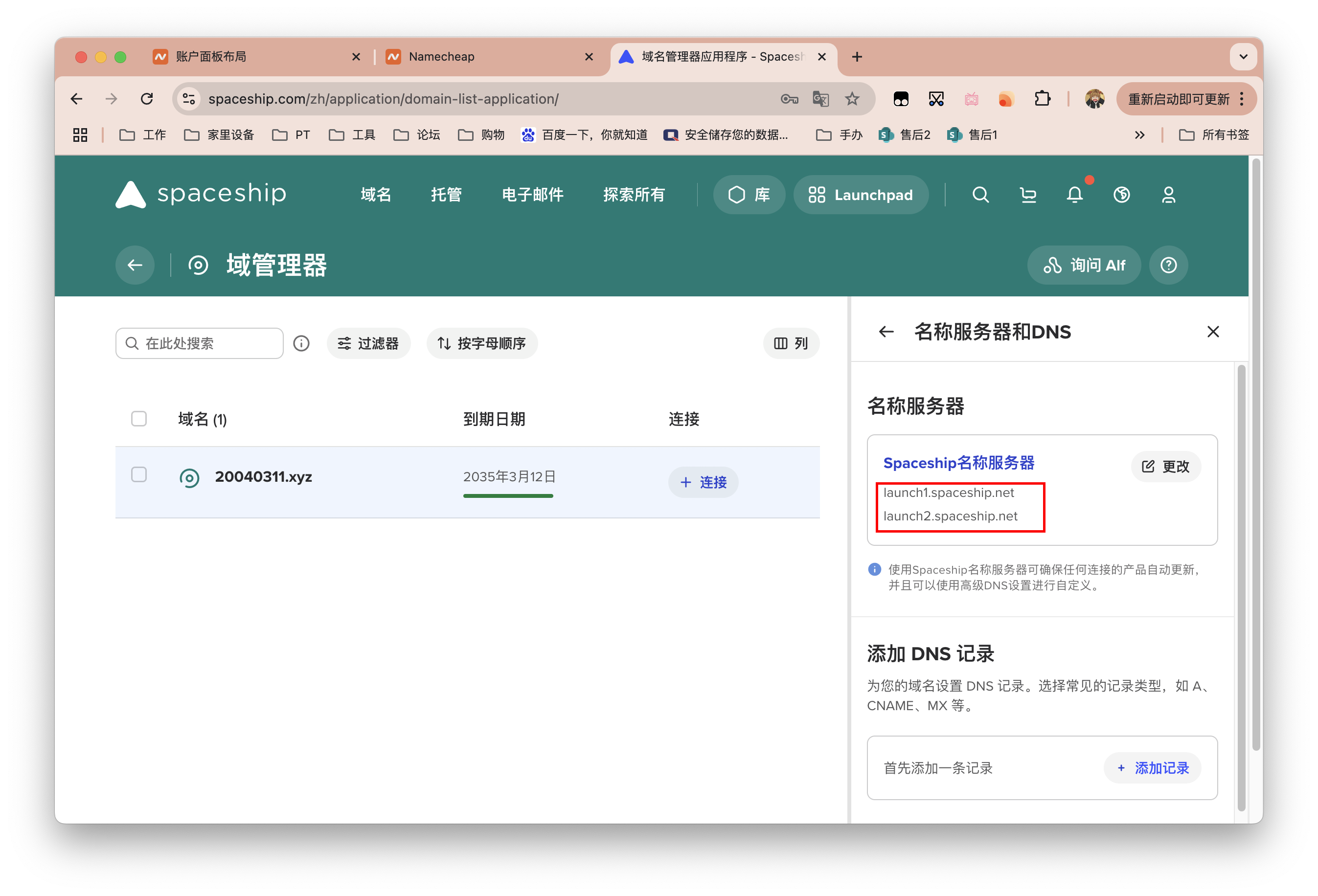Click the Spaceship名称服务器 link
This screenshot has height=896, width=1318.
point(959,463)
